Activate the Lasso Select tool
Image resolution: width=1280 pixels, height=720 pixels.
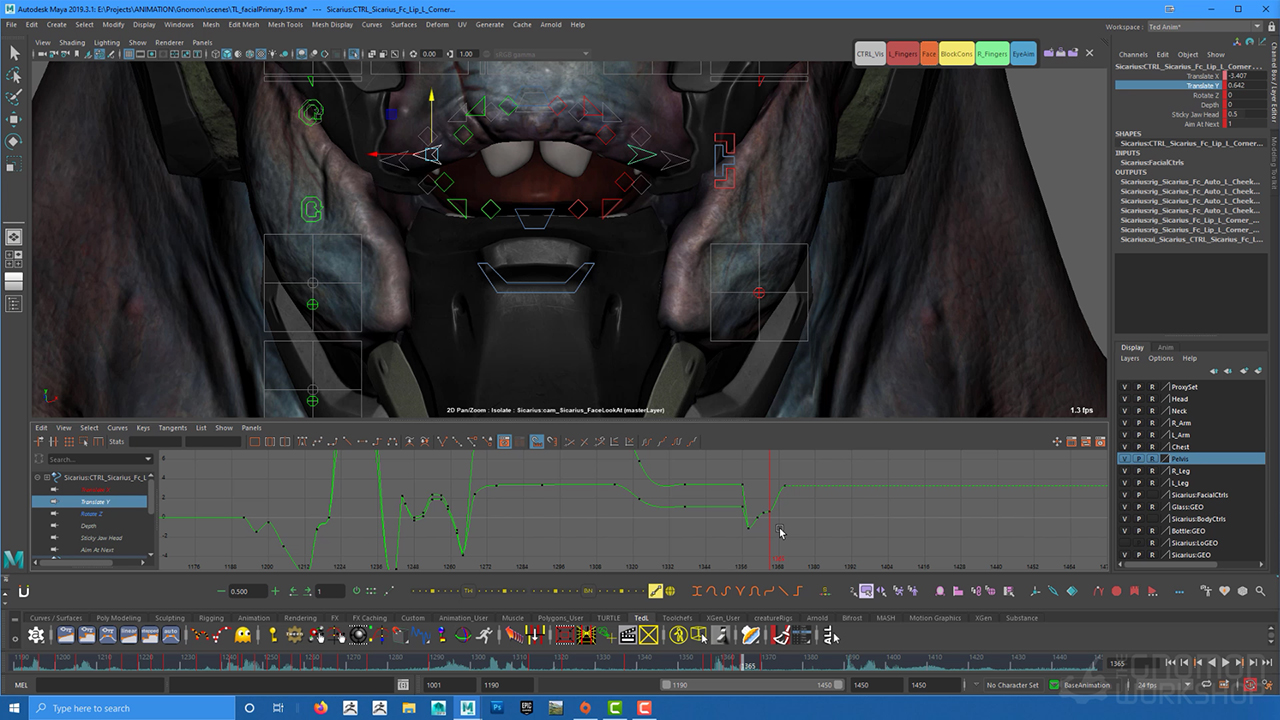tap(14, 76)
